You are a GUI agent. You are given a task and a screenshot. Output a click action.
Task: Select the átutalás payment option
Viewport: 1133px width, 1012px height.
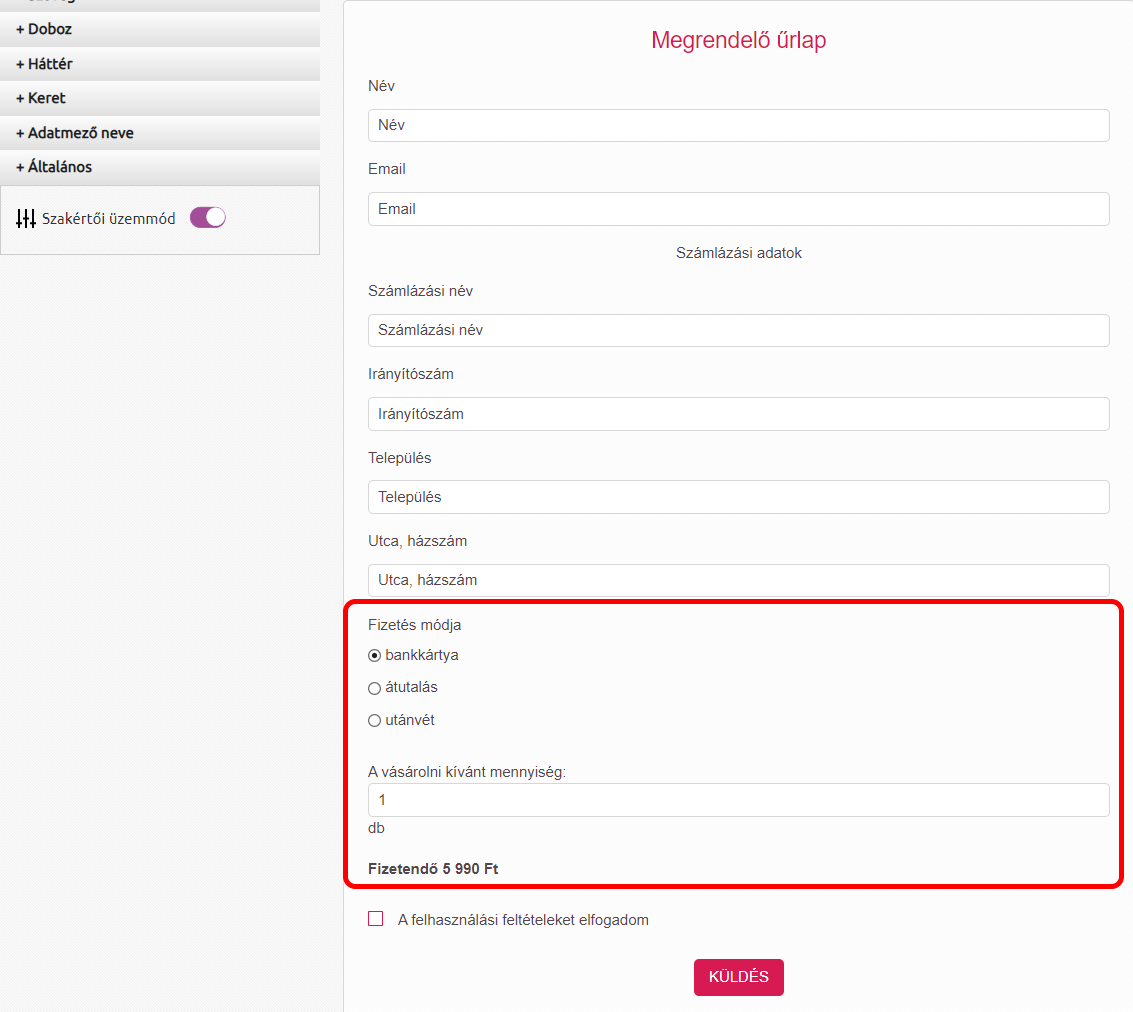click(374, 688)
